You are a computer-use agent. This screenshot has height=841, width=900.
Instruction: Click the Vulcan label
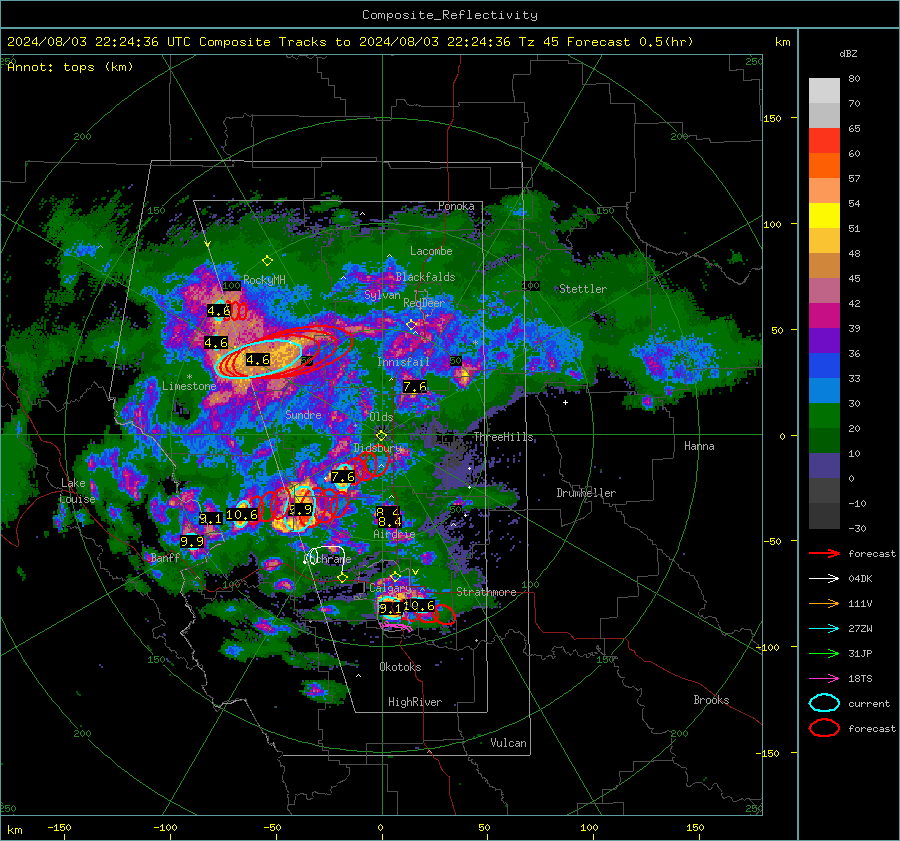pyautogui.click(x=509, y=743)
